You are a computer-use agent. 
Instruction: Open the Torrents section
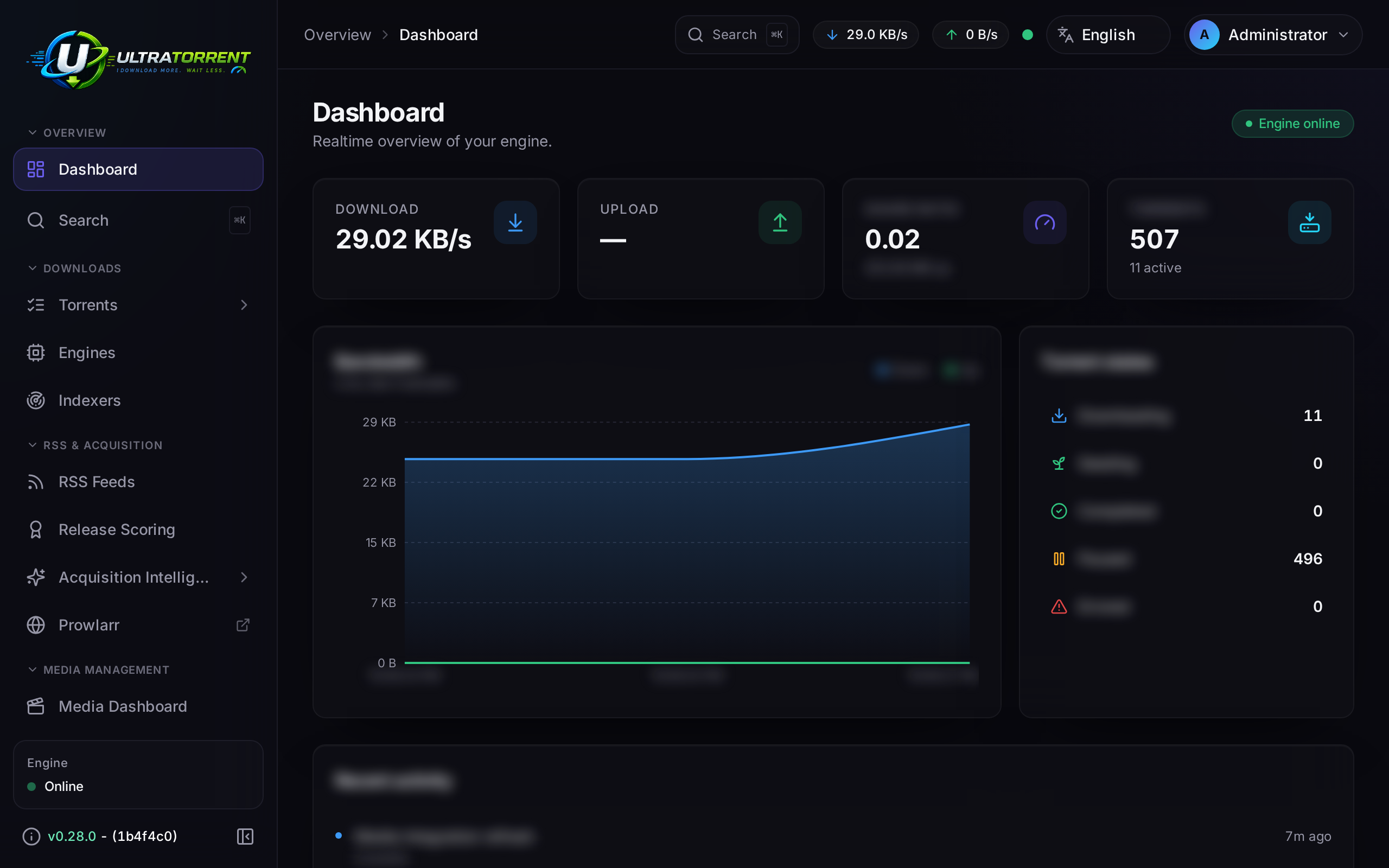[x=138, y=305]
